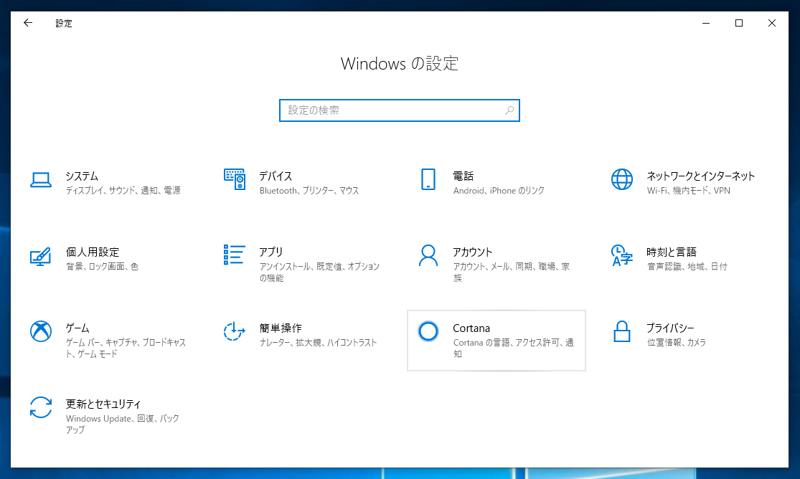This screenshot has height=479, width=800.
Task: Click 'アンインストール、既定値、オプションの機能' description
Action: 319,272
